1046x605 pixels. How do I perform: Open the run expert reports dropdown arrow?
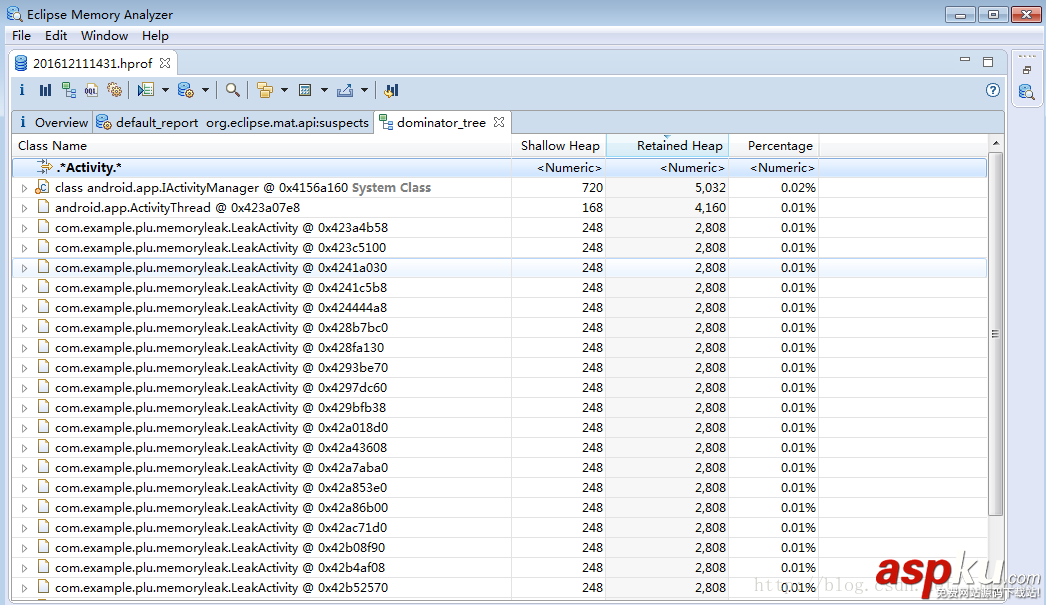point(165,90)
